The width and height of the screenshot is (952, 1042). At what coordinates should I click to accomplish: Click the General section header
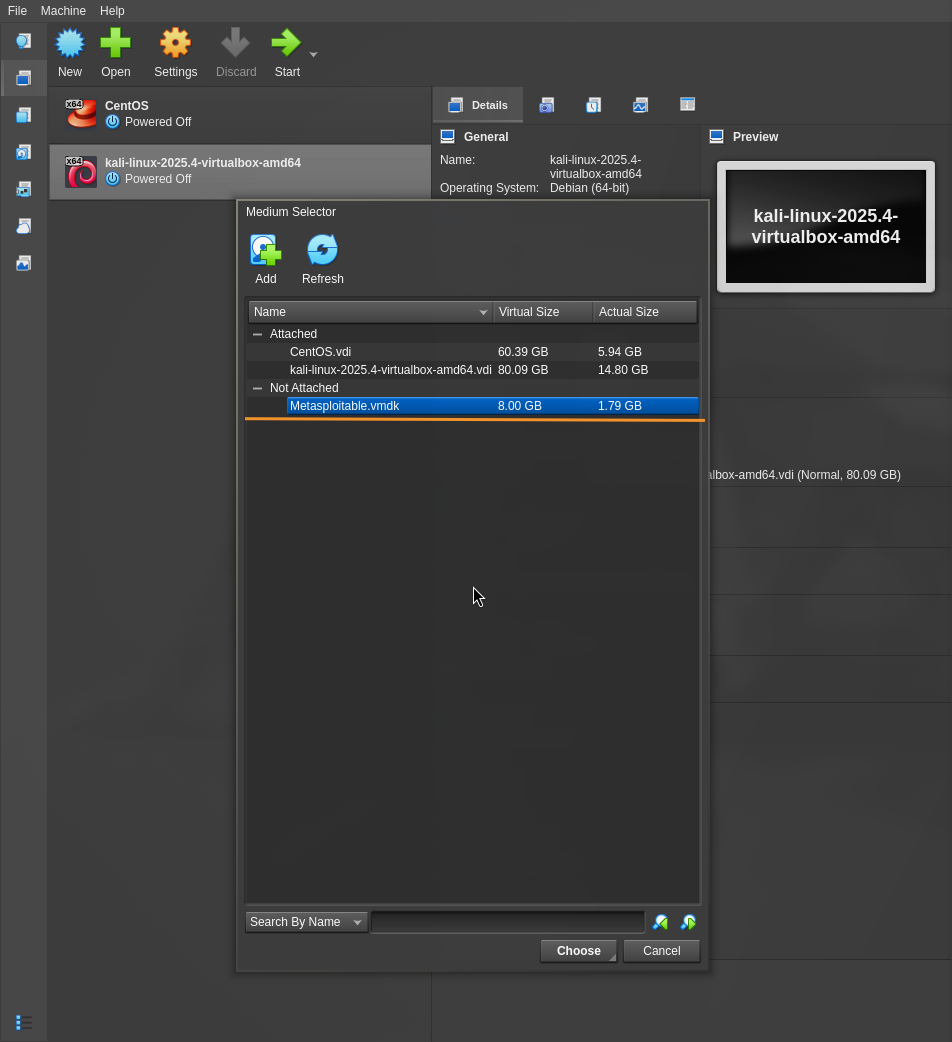pyautogui.click(x=486, y=137)
